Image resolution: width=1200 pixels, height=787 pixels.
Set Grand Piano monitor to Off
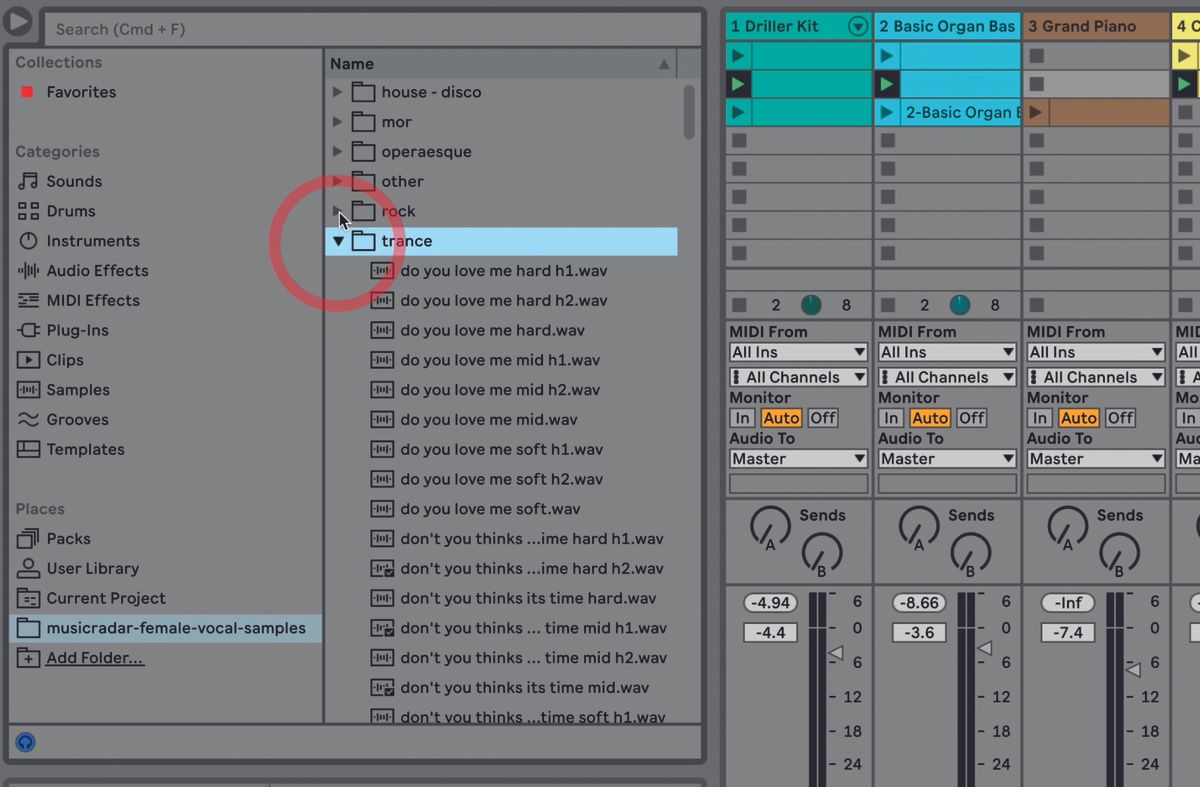point(1121,418)
